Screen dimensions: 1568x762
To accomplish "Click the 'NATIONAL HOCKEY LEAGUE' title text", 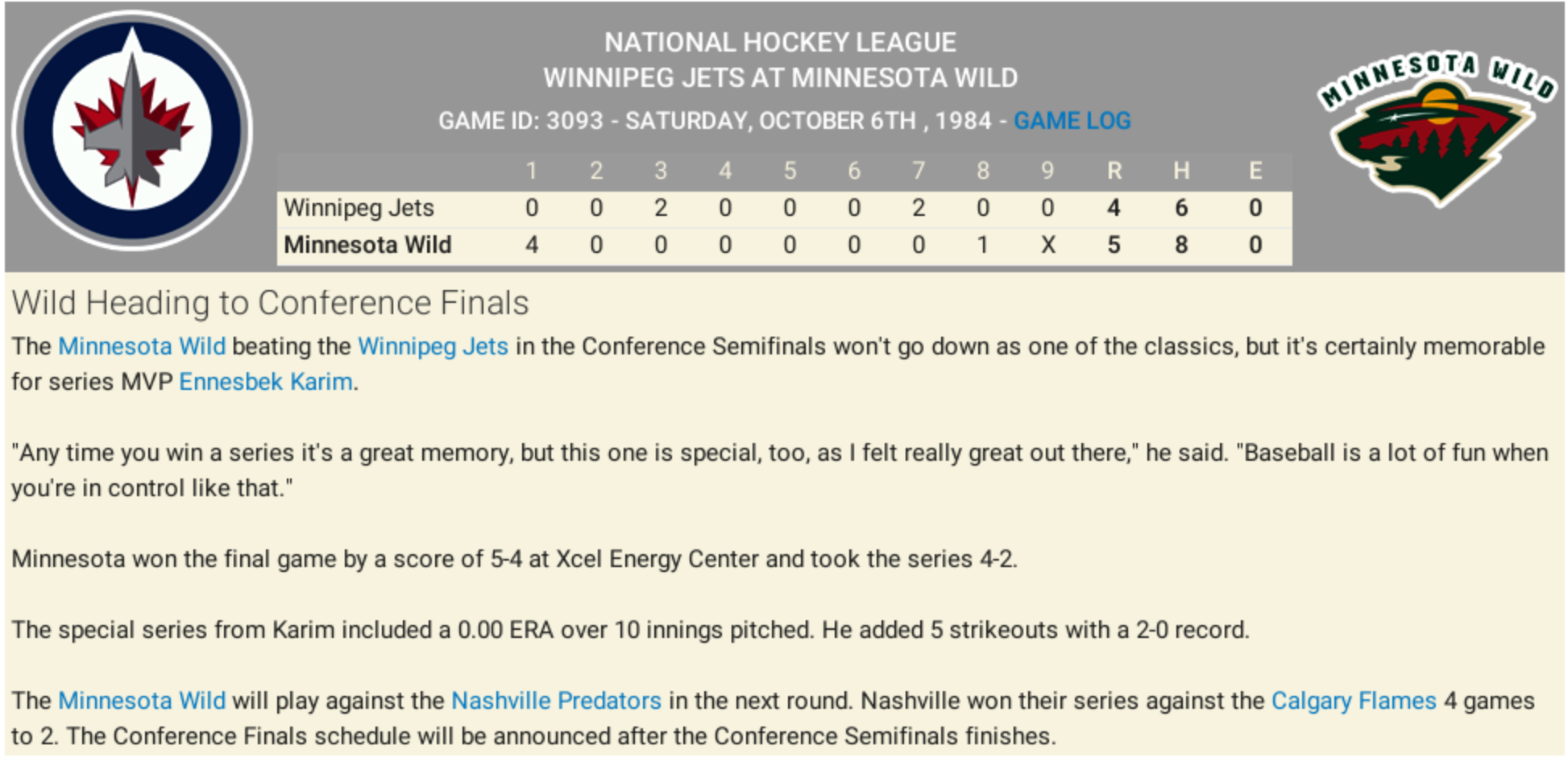I will coord(780,42).
